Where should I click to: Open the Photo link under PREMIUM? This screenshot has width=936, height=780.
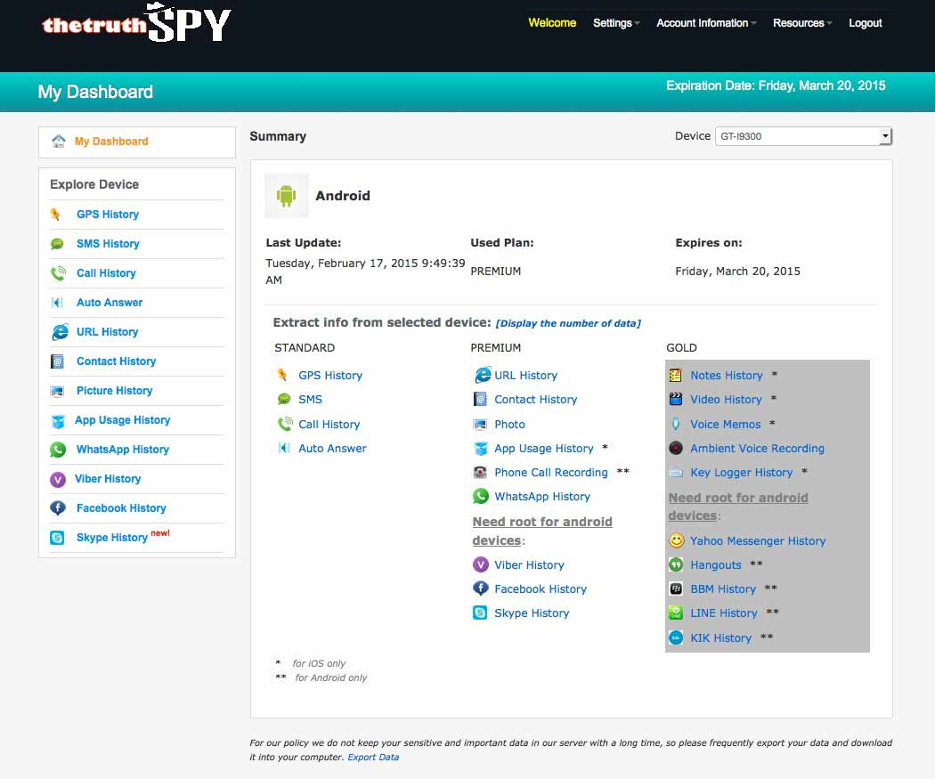click(510, 424)
